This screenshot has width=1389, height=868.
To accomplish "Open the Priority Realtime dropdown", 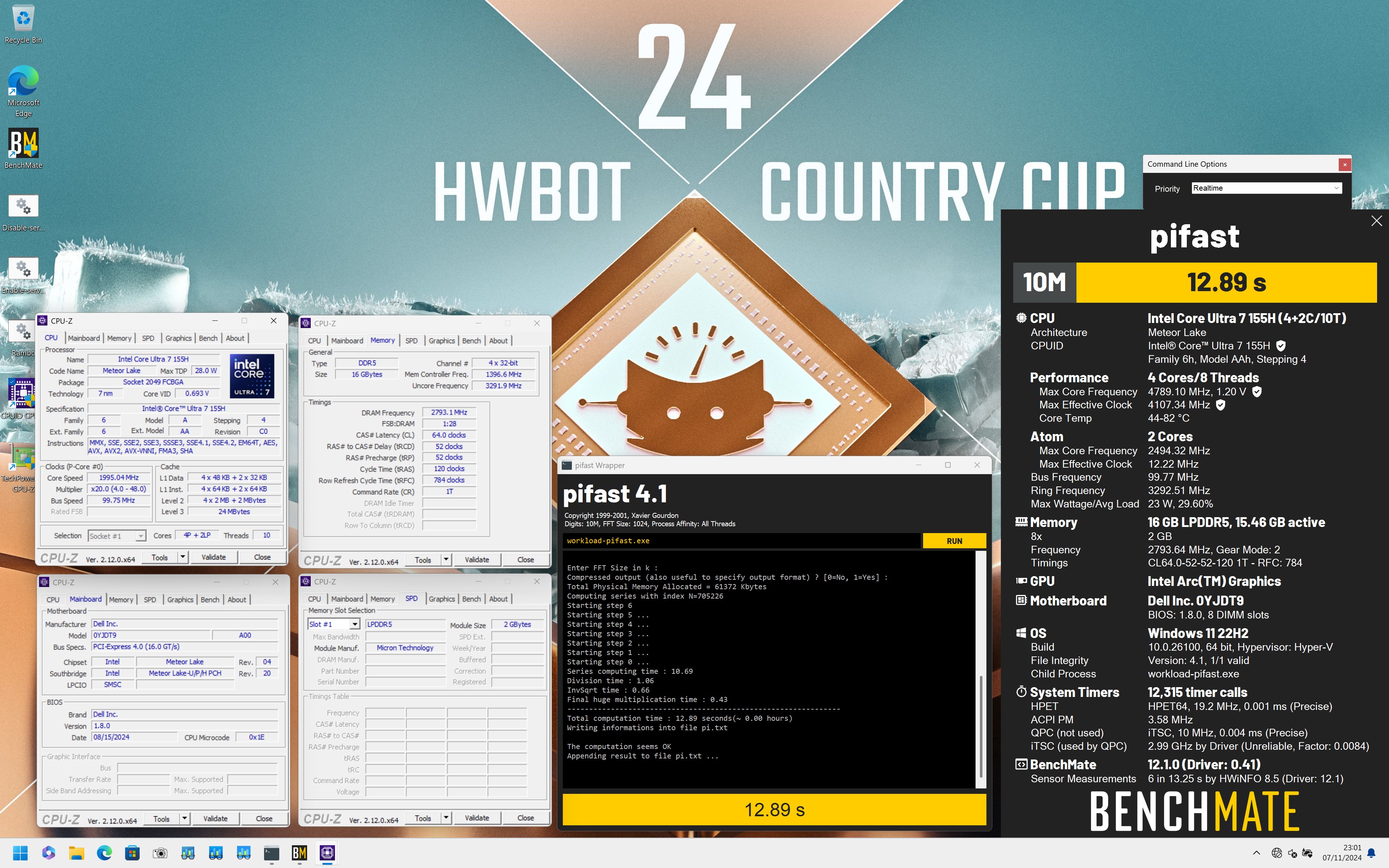I will tap(1266, 188).
